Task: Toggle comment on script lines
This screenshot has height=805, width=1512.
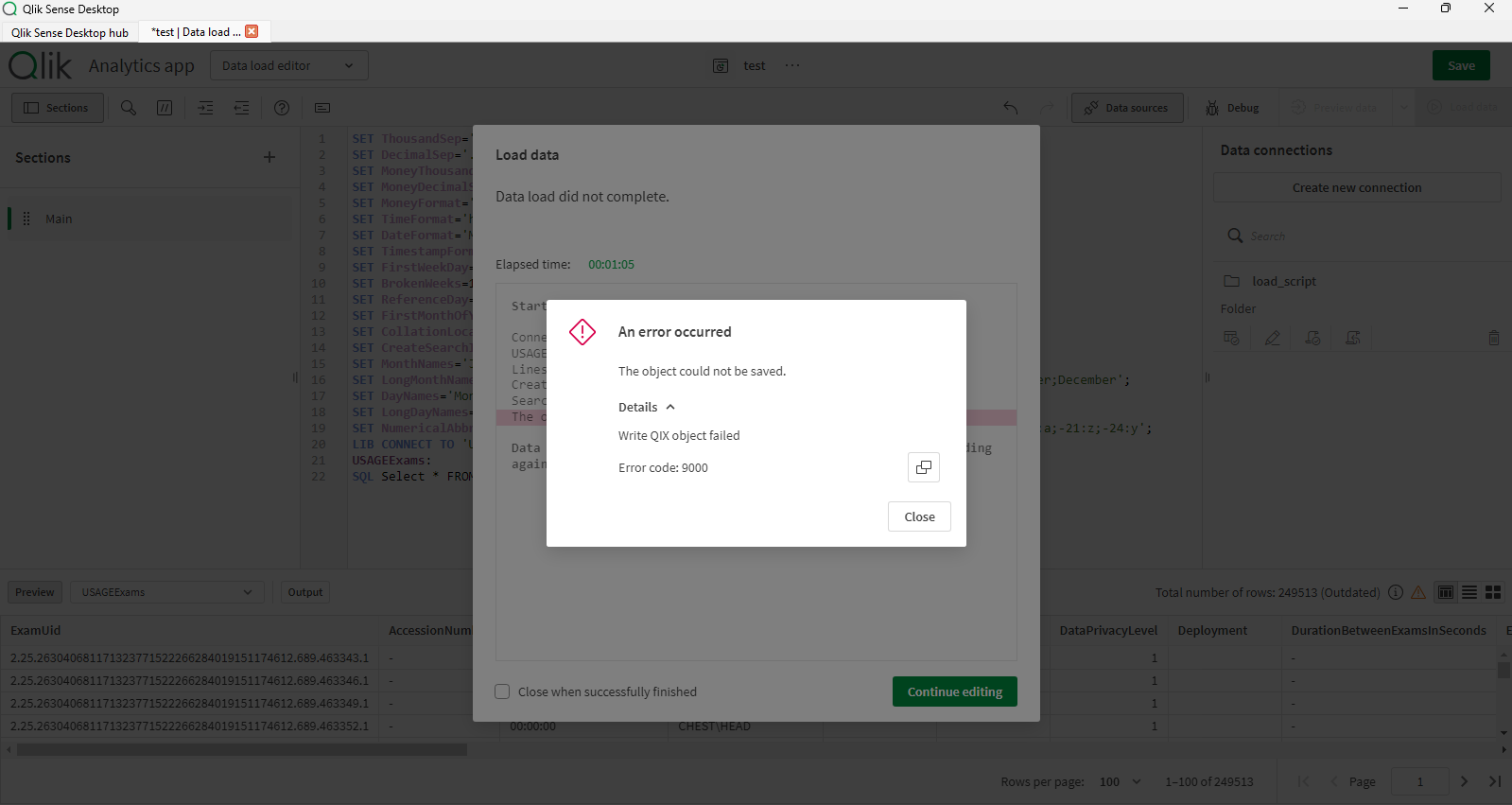Action: pos(165,108)
